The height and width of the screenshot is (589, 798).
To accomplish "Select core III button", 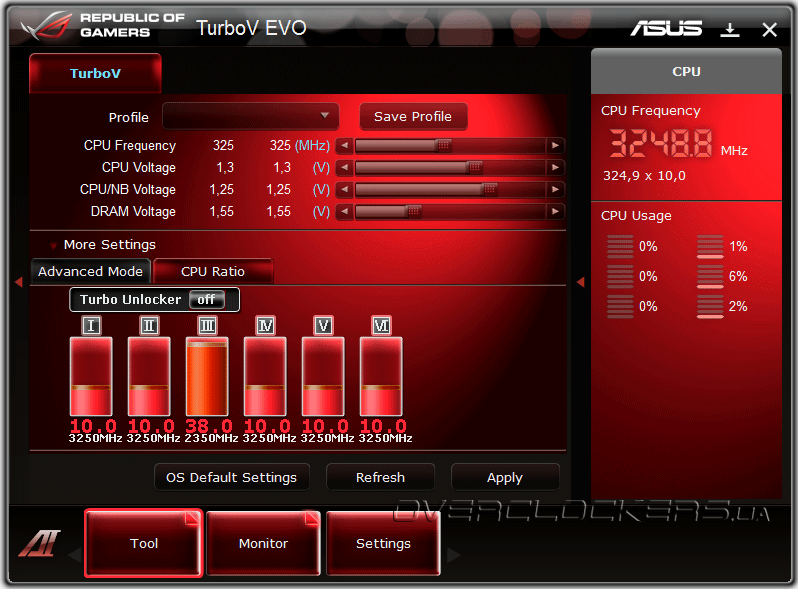I will [x=207, y=325].
